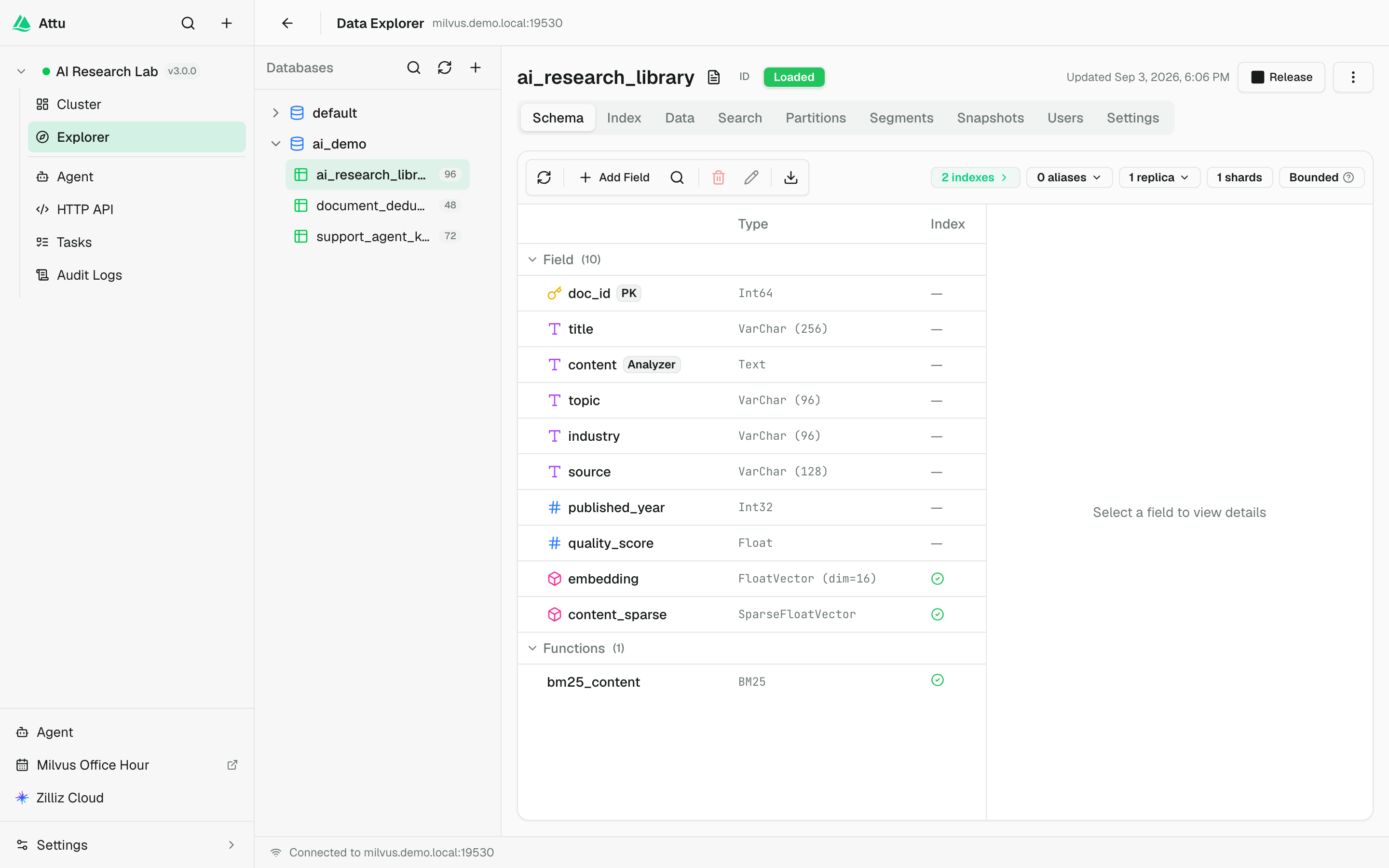This screenshot has height=868, width=1389.
Task: Open Tasks in sidebar
Action: (x=136, y=242)
